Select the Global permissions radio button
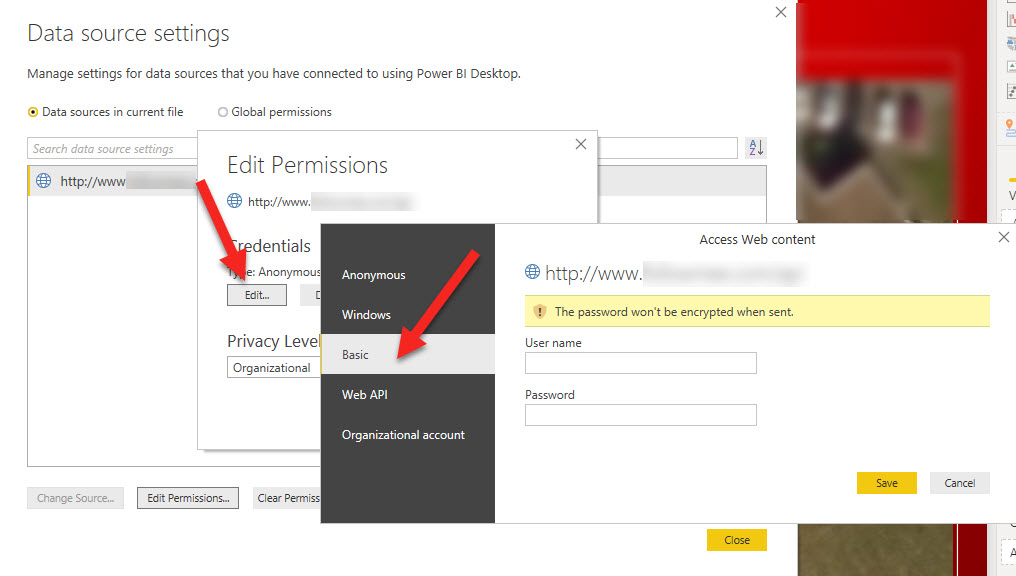The width and height of the screenshot is (1016, 576). 223,112
